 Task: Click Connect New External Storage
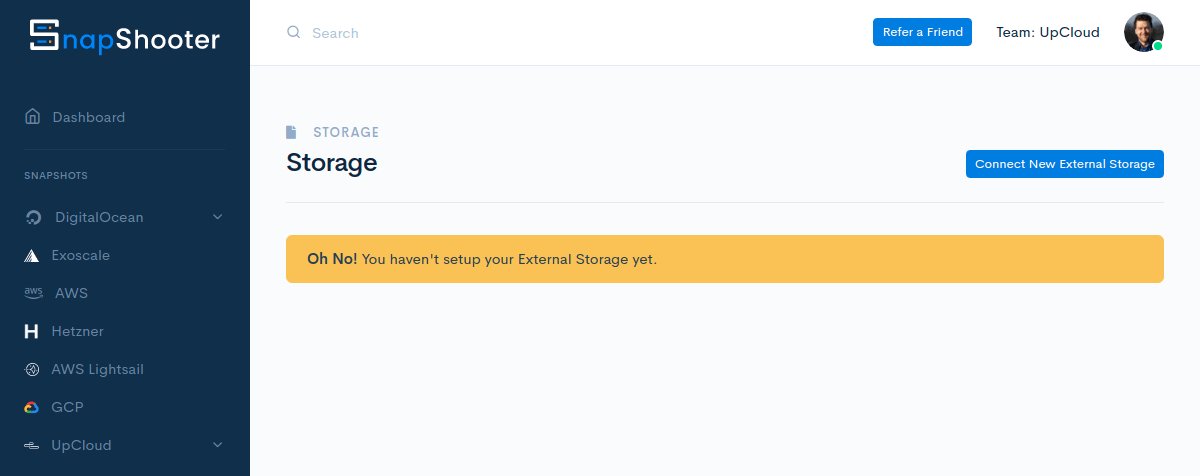point(1064,164)
